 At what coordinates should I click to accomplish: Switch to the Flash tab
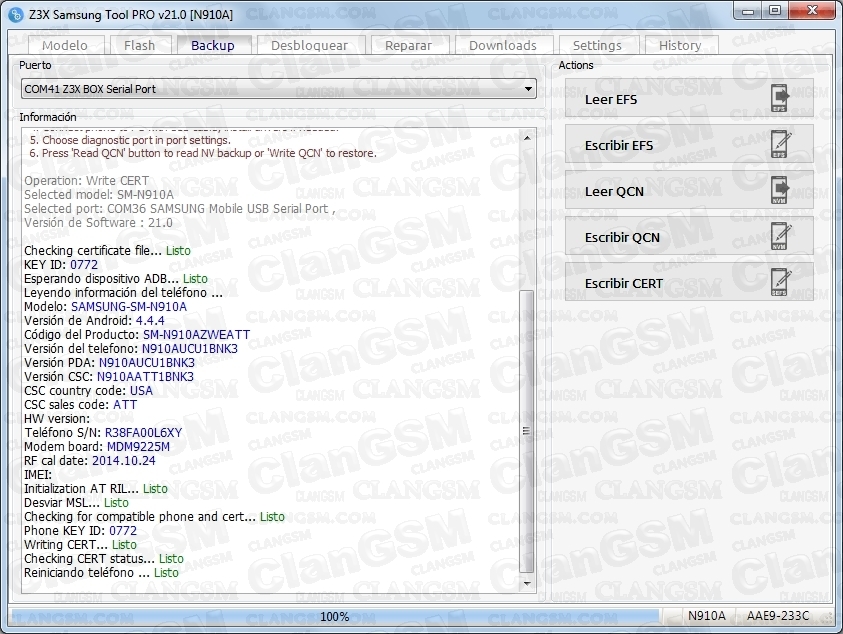[140, 45]
